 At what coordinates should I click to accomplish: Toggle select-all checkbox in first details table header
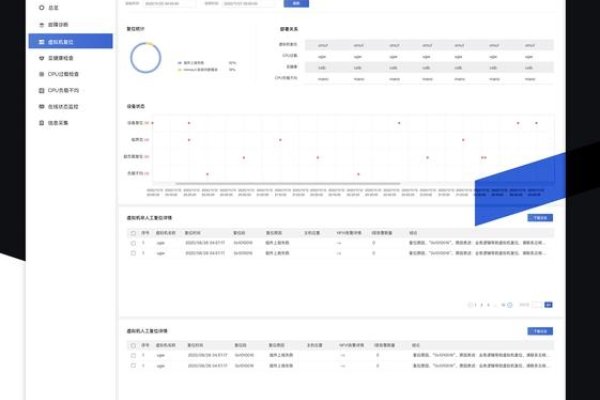133,232
